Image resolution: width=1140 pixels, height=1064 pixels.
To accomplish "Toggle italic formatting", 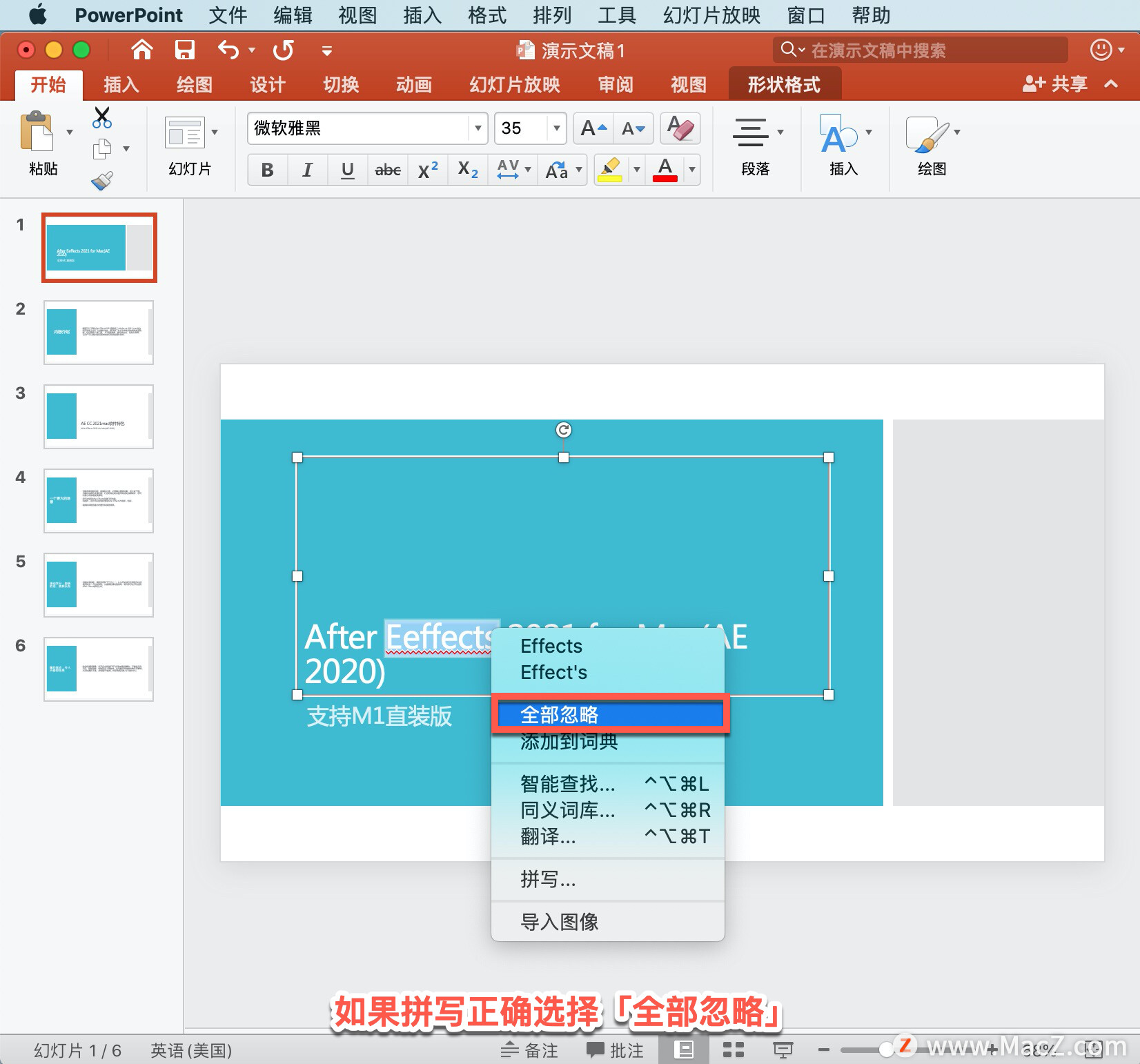I will point(307,170).
